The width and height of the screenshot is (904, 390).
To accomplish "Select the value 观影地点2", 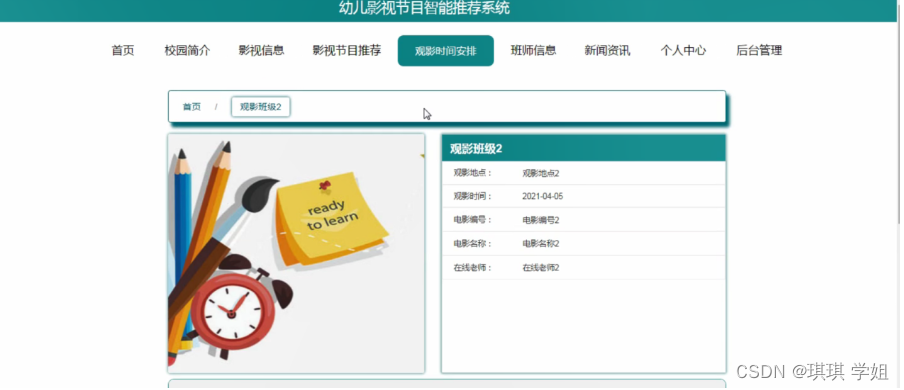I will click(x=541, y=173).
